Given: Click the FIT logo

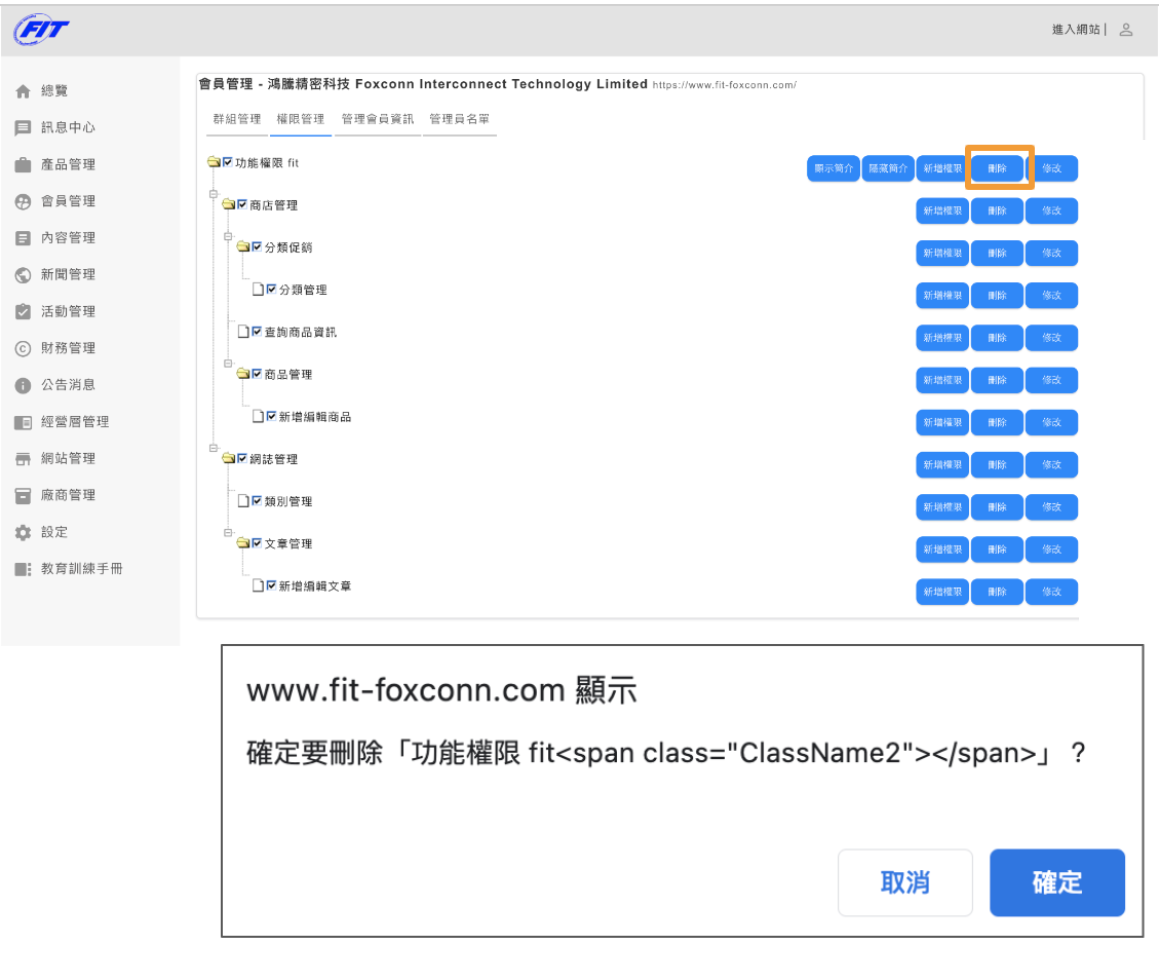Looking at the screenshot, I should point(41,30).
